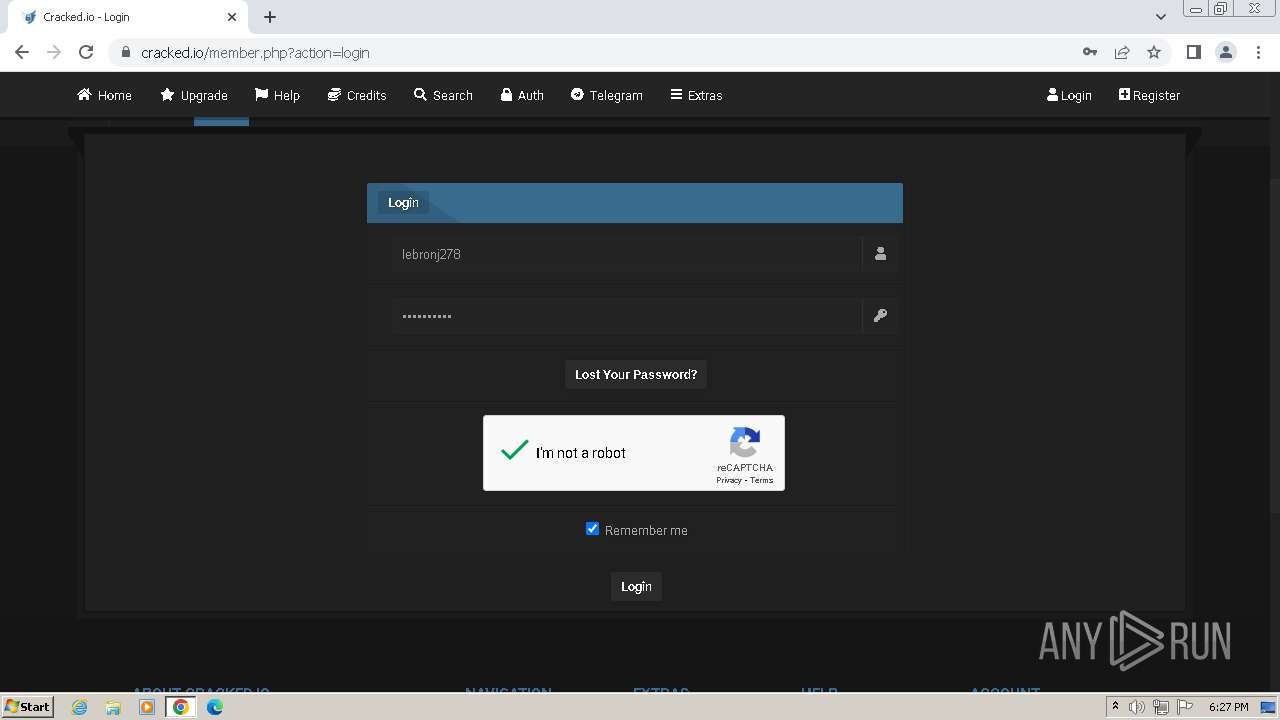Click the 6:27 PM taskbar clock

click(1228, 707)
